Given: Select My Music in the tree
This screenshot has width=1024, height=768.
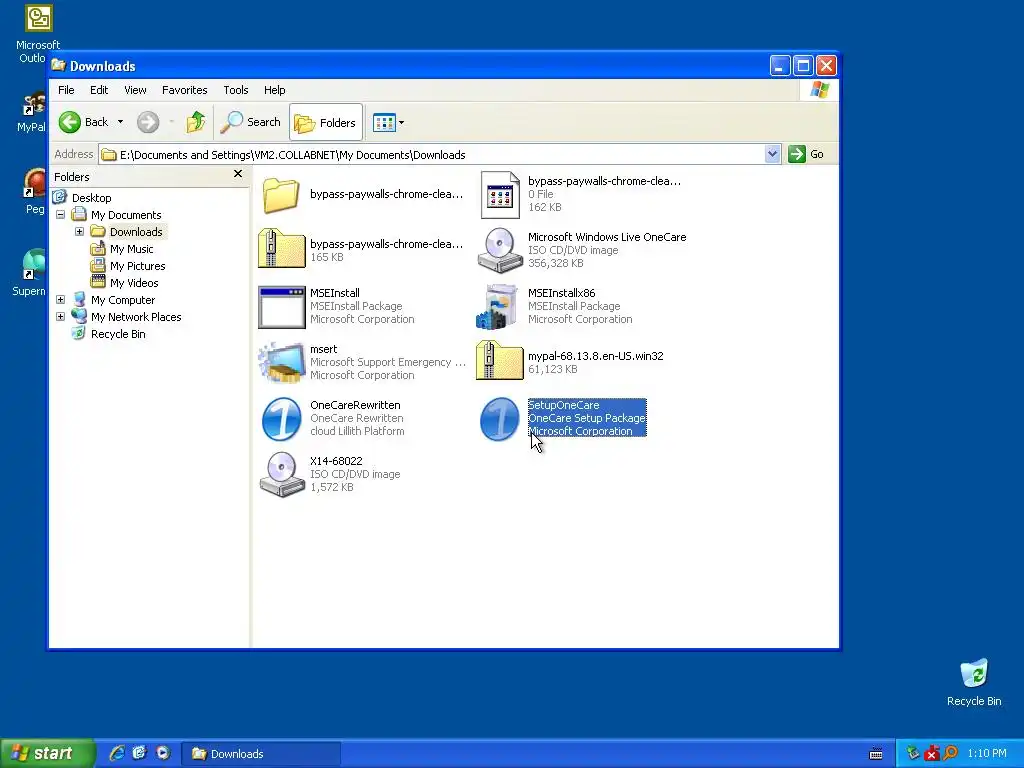Looking at the screenshot, I should tap(131, 249).
